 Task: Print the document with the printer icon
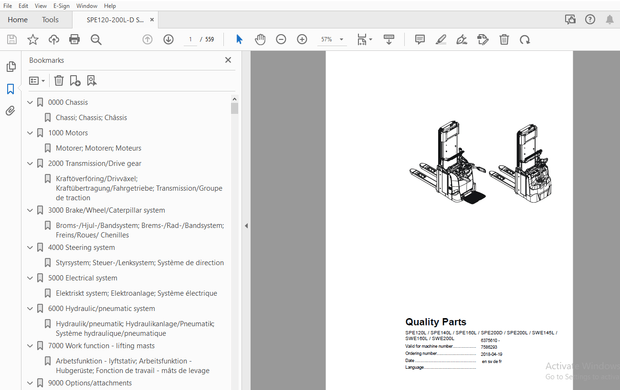coord(74,40)
